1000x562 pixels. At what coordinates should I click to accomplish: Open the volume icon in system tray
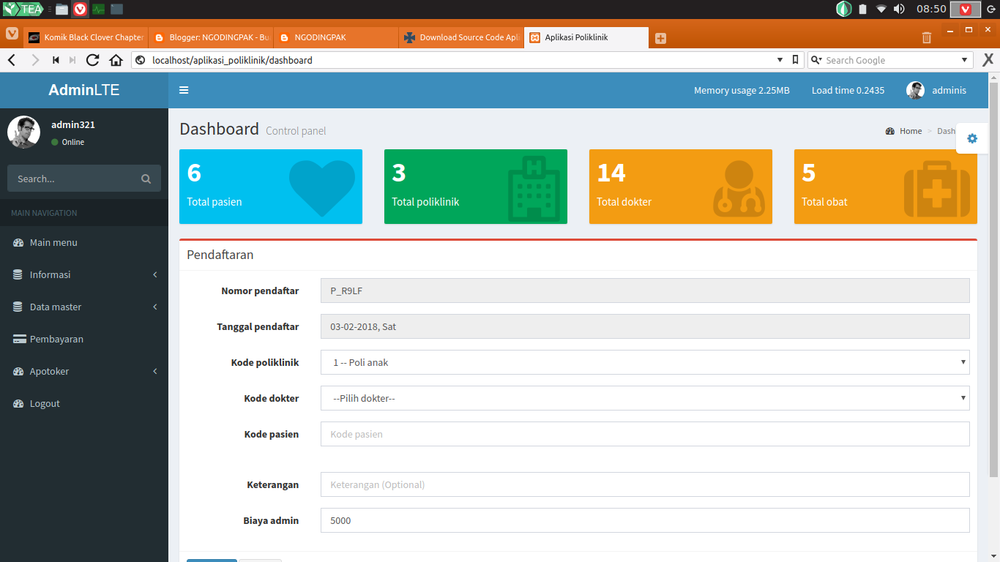pyautogui.click(x=899, y=9)
